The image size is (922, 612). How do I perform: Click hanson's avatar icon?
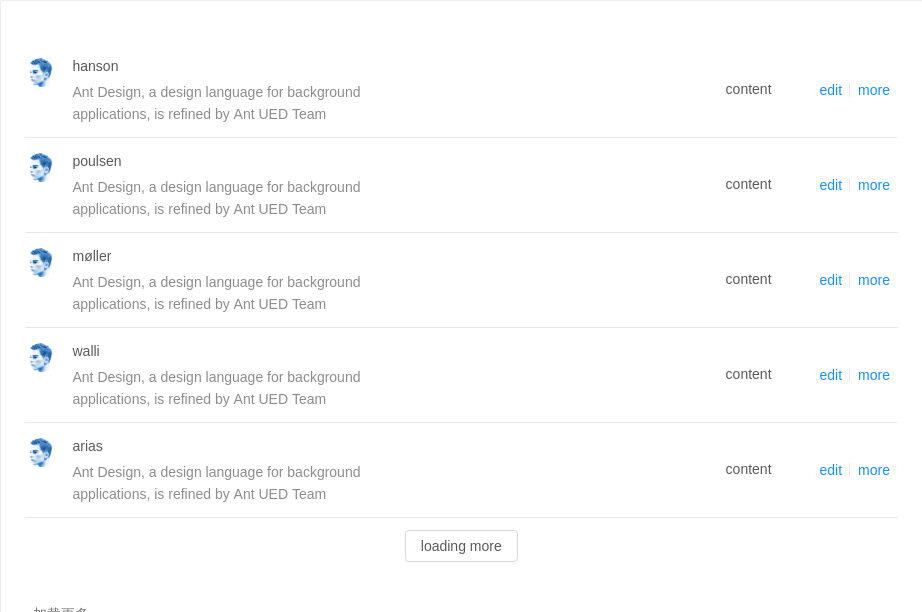click(x=41, y=72)
